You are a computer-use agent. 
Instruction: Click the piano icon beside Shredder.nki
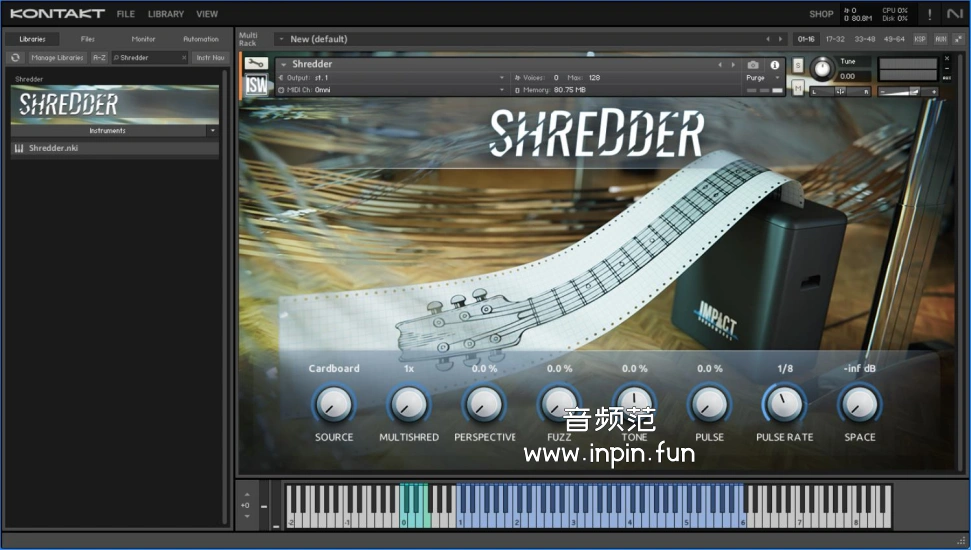pyautogui.click(x=19, y=149)
